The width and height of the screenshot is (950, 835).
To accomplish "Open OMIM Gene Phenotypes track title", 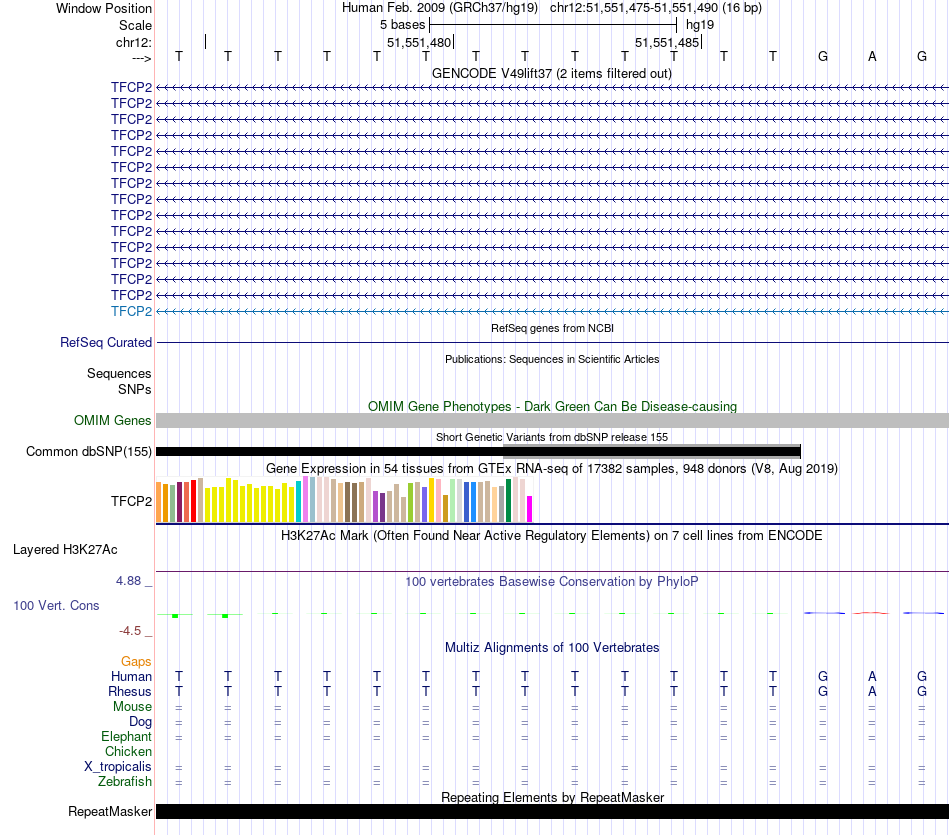I will 552,407.
